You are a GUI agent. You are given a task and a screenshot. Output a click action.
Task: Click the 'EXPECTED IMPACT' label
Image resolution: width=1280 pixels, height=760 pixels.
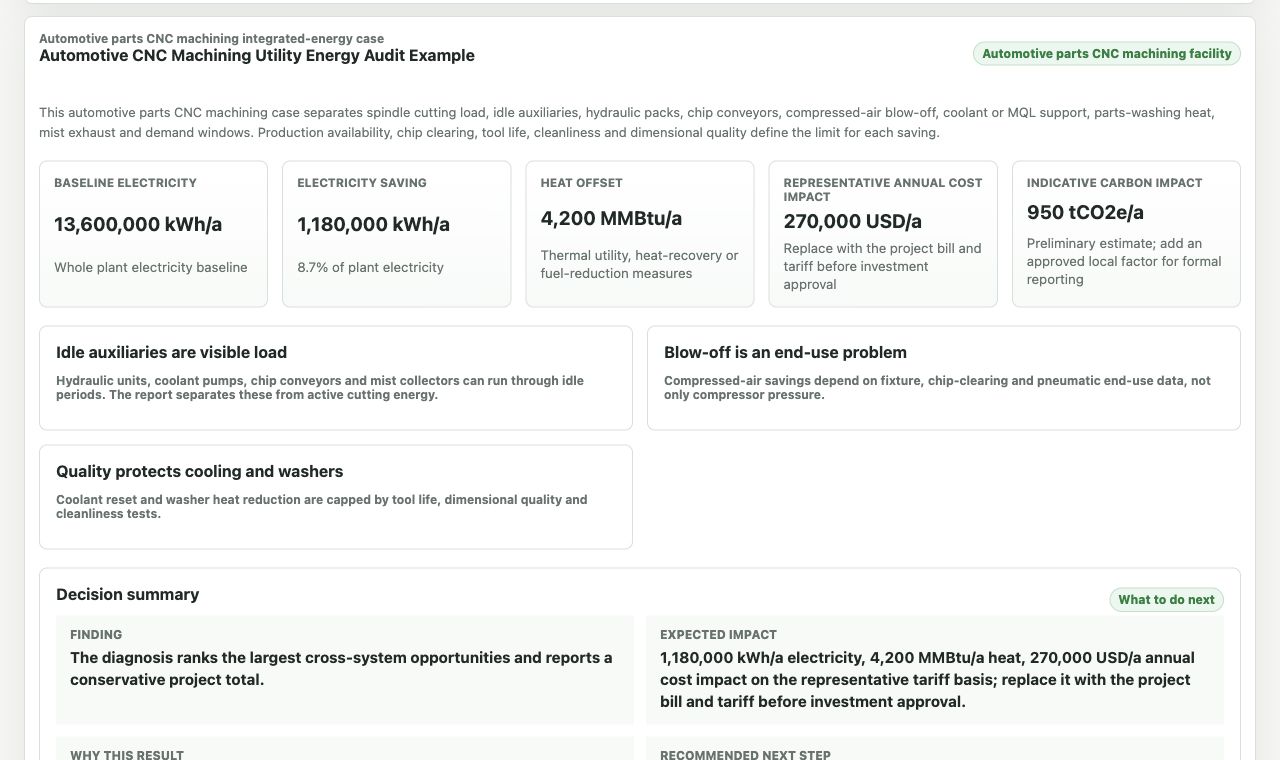[x=718, y=635]
